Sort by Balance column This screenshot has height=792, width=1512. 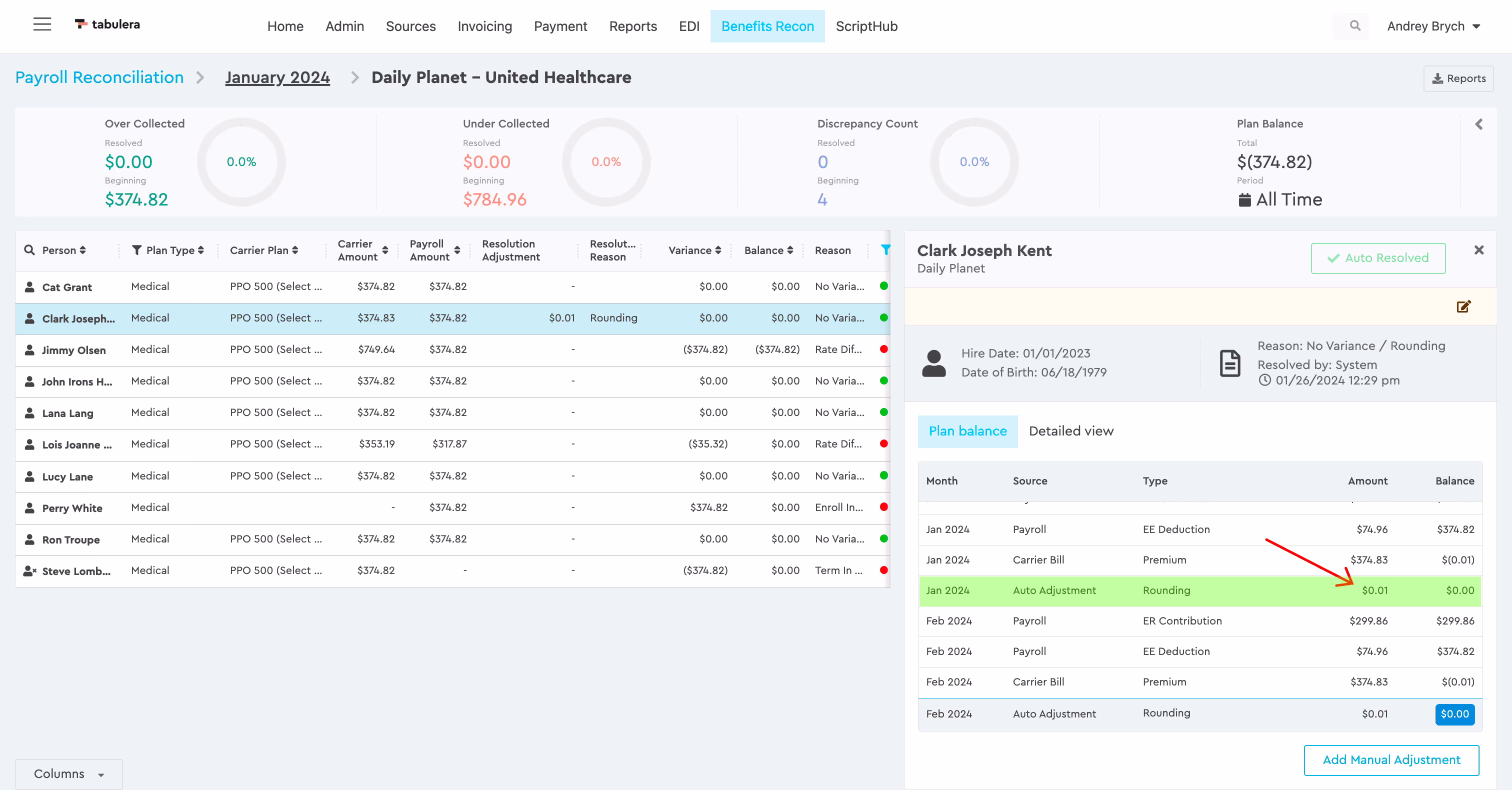tap(790, 250)
